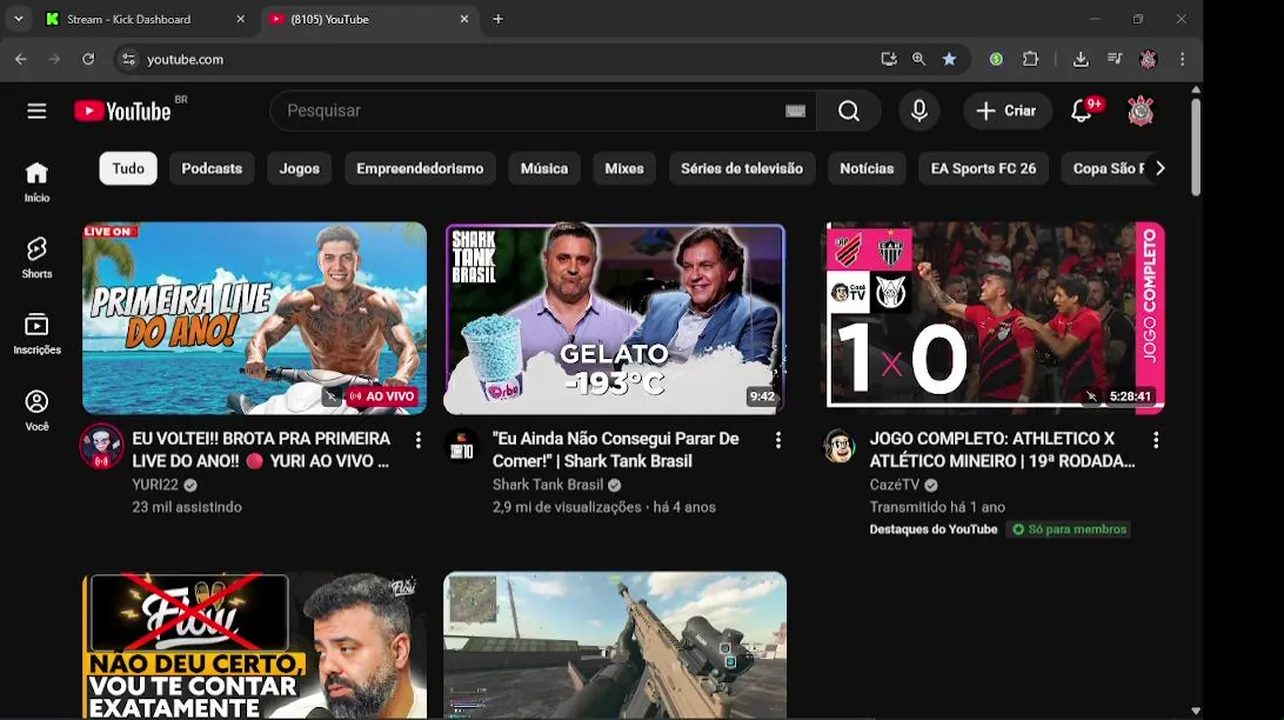Open the CazéTV channel avatar
This screenshot has height=720, width=1284.
point(839,446)
